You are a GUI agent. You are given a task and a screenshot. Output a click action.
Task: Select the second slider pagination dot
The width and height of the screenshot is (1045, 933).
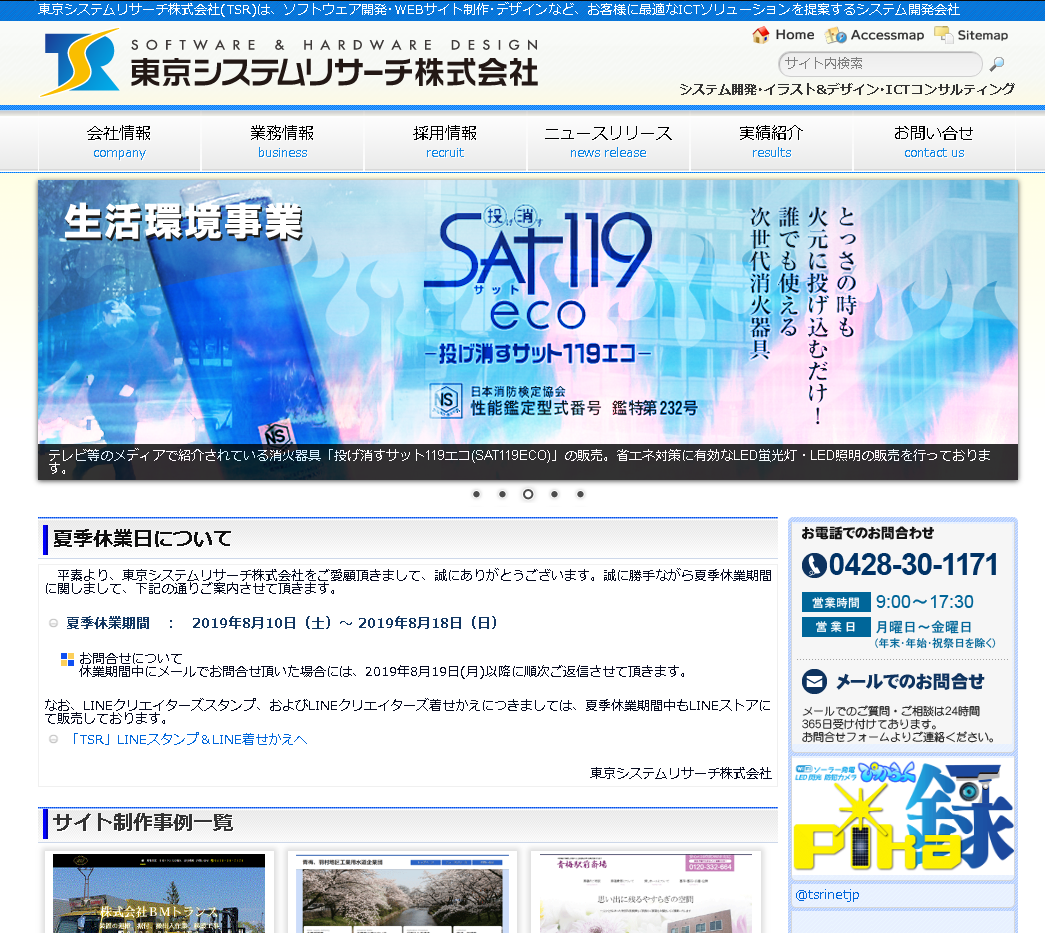tap(502, 494)
